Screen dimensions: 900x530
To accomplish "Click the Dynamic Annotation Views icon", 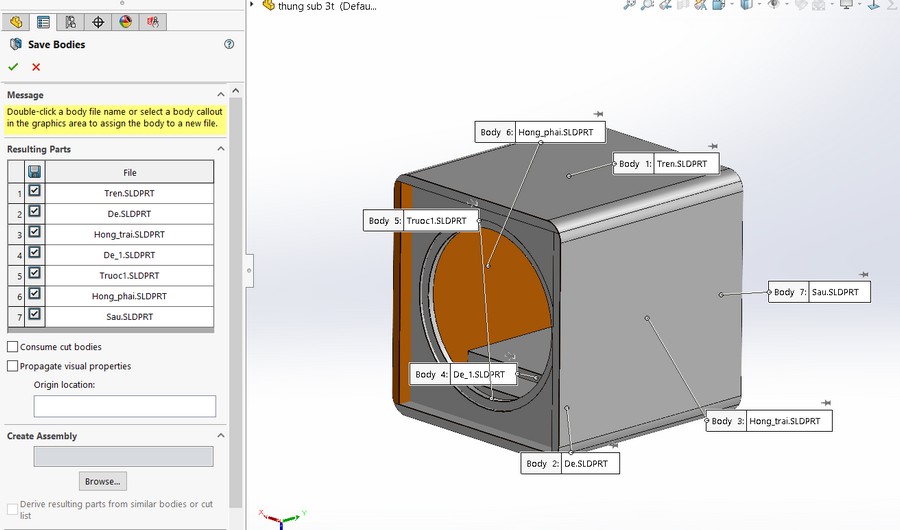I will [700, 5].
